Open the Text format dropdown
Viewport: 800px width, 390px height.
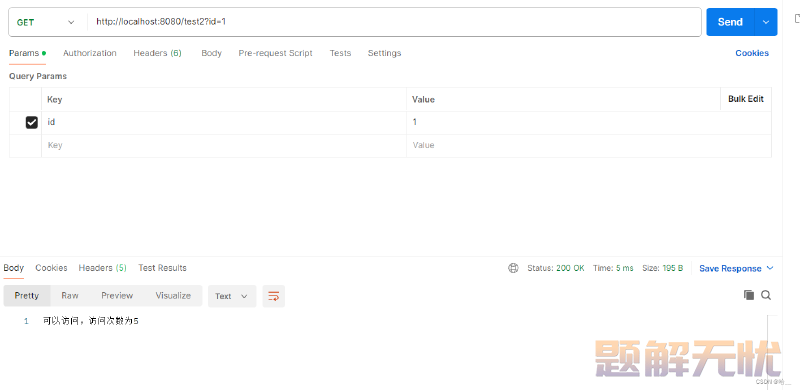click(232, 296)
